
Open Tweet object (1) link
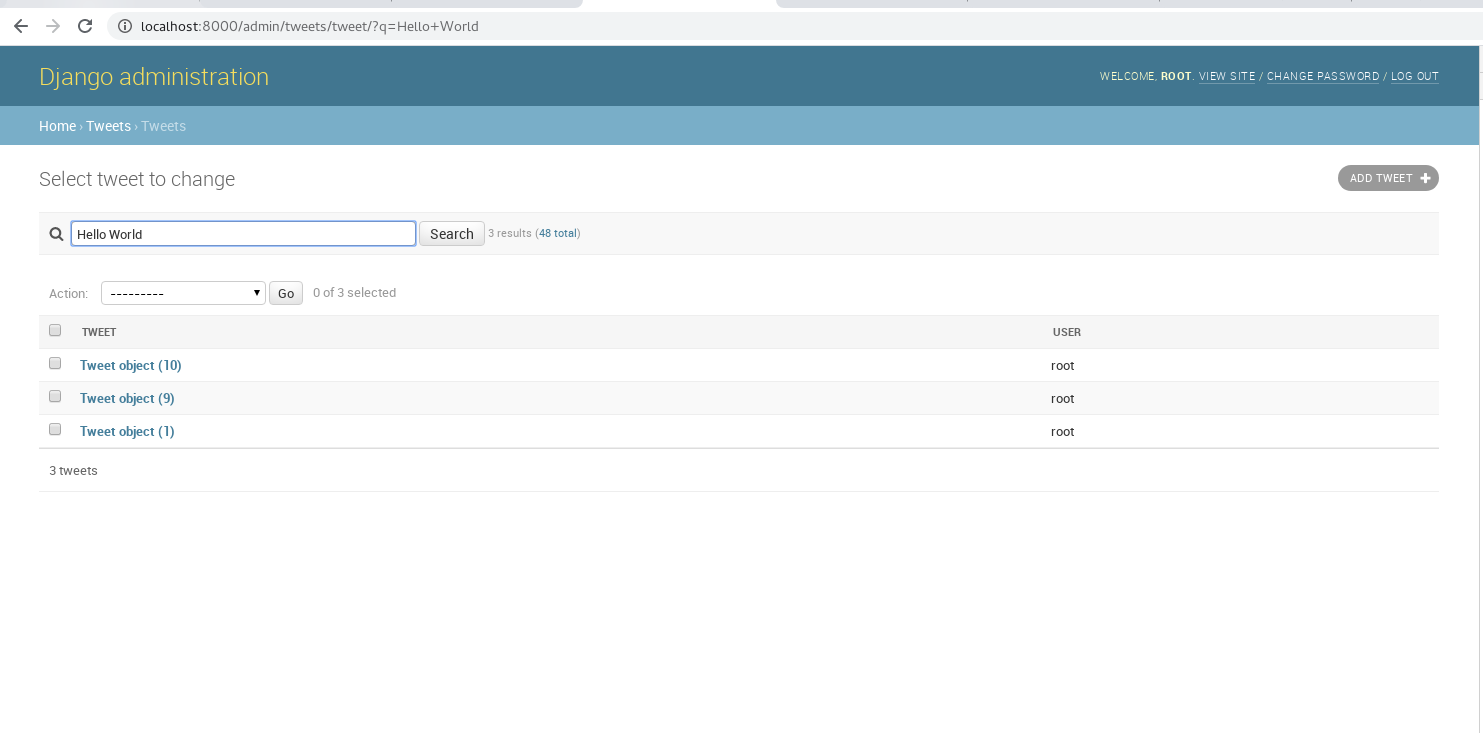pyautogui.click(x=127, y=431)
